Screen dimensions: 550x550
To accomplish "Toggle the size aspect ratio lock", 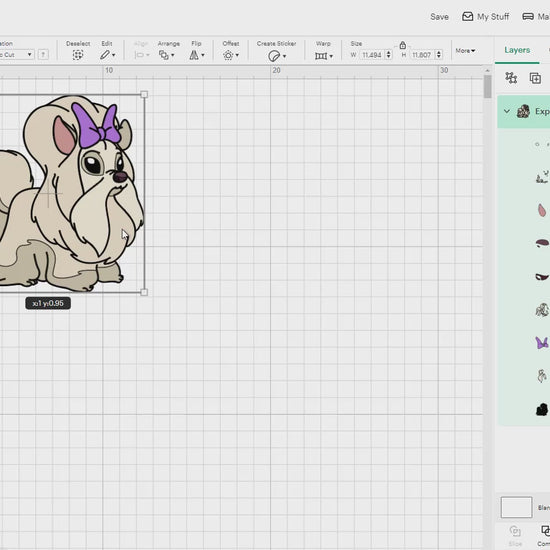I will pyautogui.click(x=403, y=45).
